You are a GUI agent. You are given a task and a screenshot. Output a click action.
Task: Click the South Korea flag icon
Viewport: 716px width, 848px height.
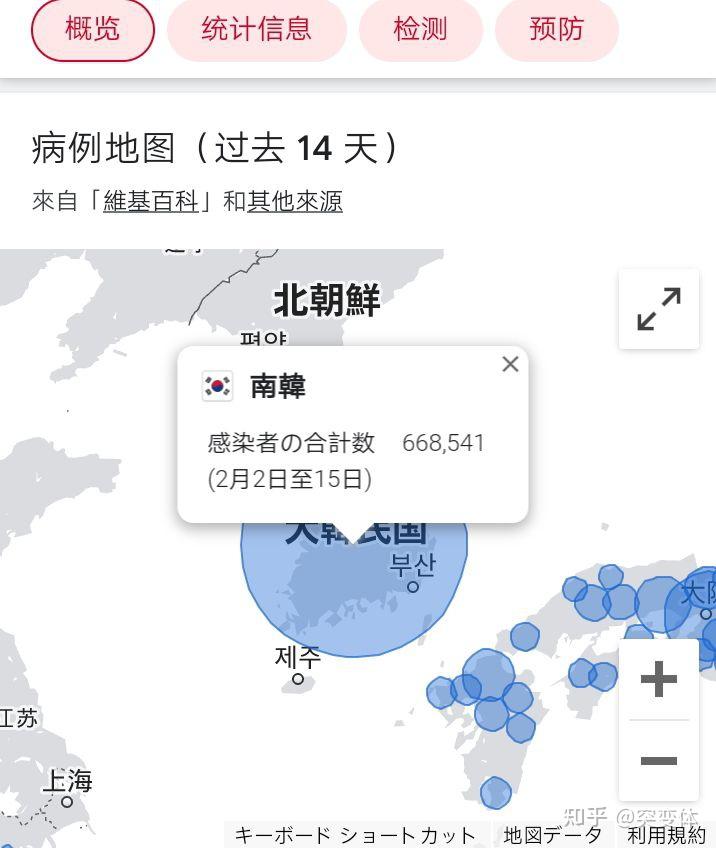pos(217,386)
